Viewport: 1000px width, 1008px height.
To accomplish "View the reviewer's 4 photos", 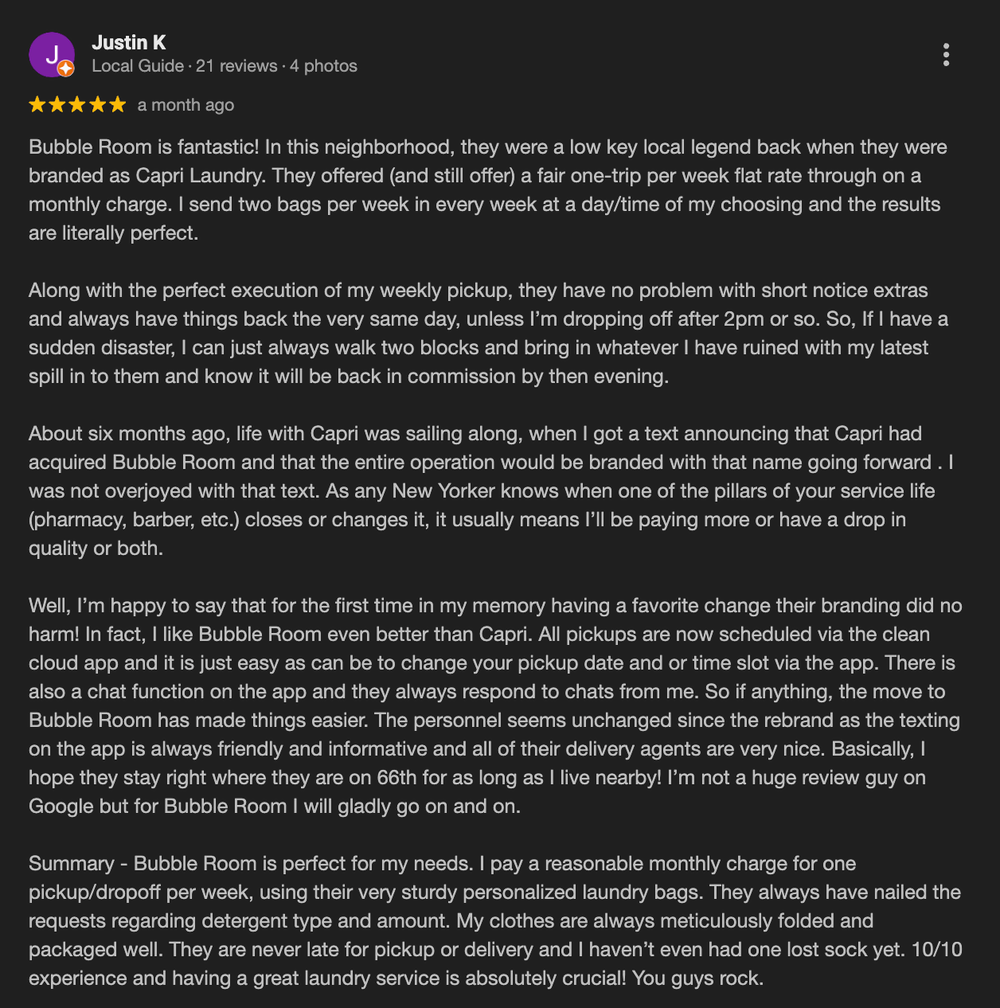I will pos(323,66).
